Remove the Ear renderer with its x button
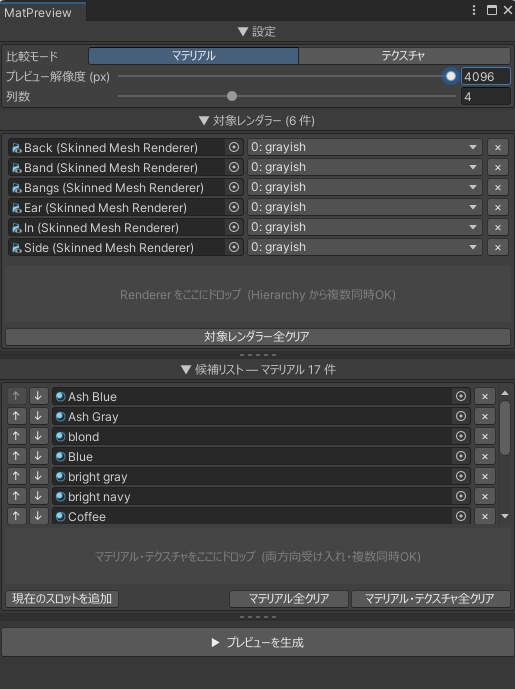 coord(497,207)
